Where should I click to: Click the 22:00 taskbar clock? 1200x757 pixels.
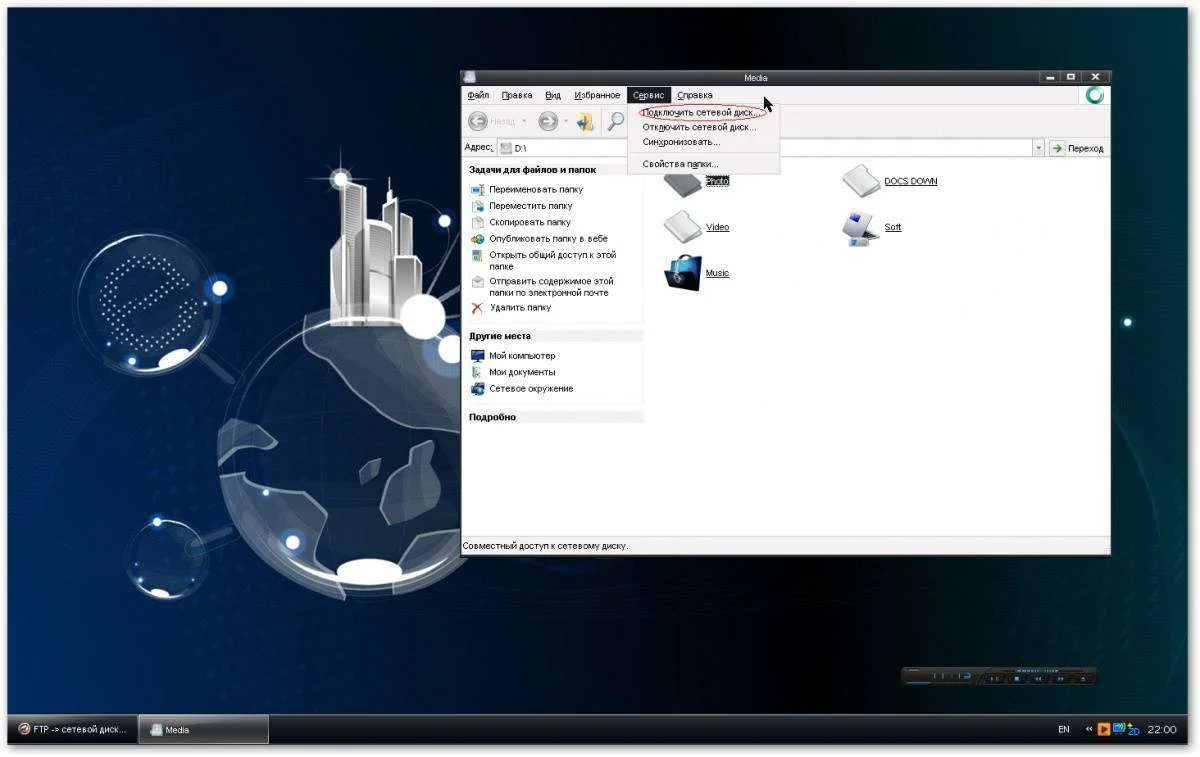click(1162, 729)
